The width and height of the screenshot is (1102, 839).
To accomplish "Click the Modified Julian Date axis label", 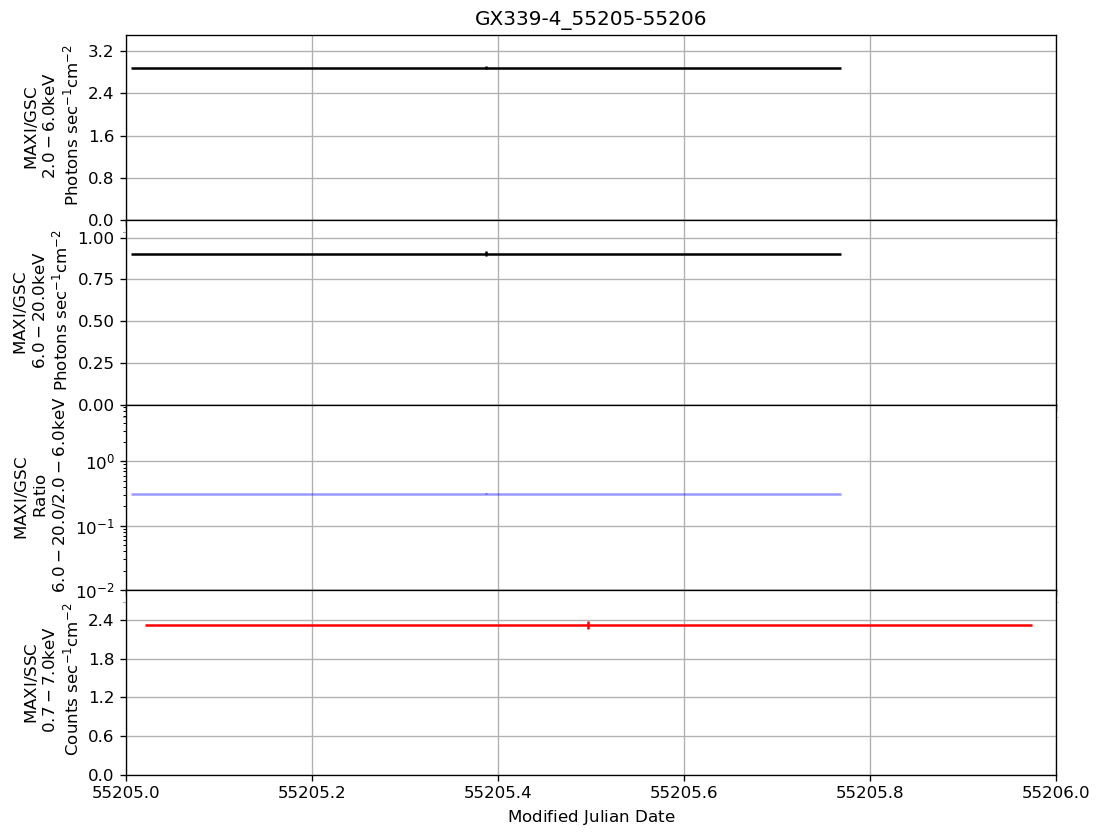I will click(x=591, y=817).
